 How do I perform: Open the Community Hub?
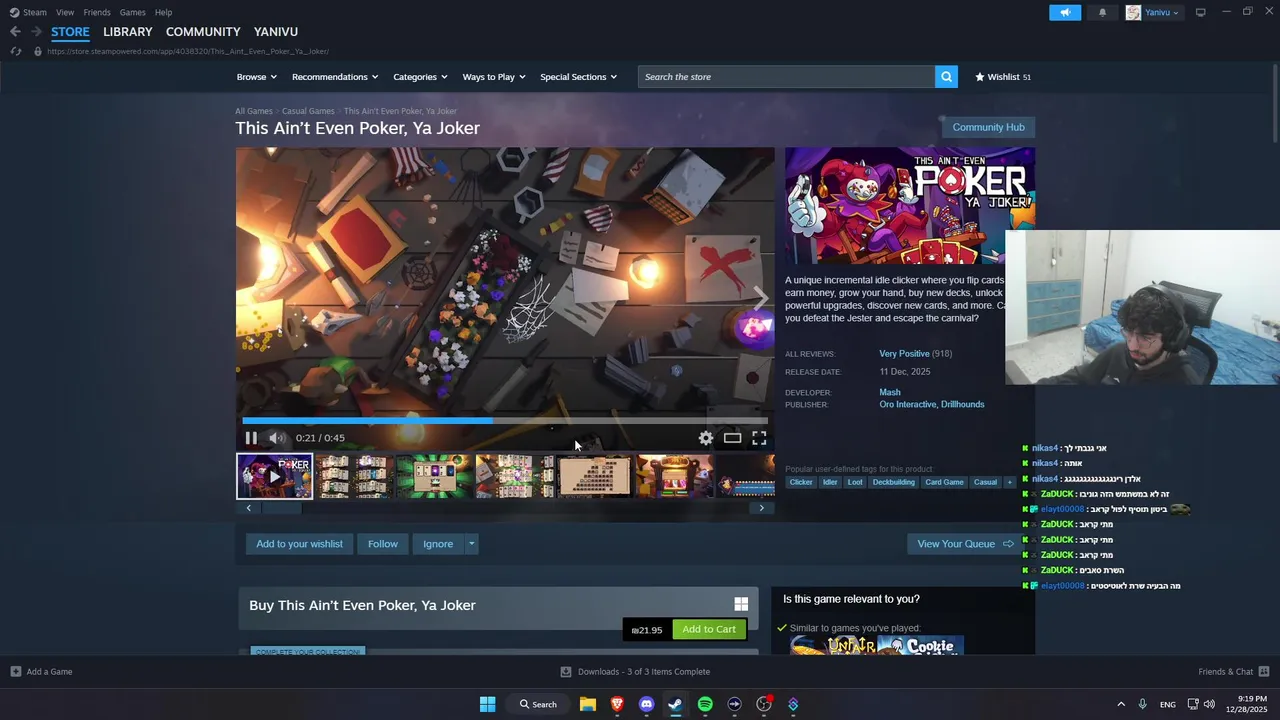click(x=988, y=127)
